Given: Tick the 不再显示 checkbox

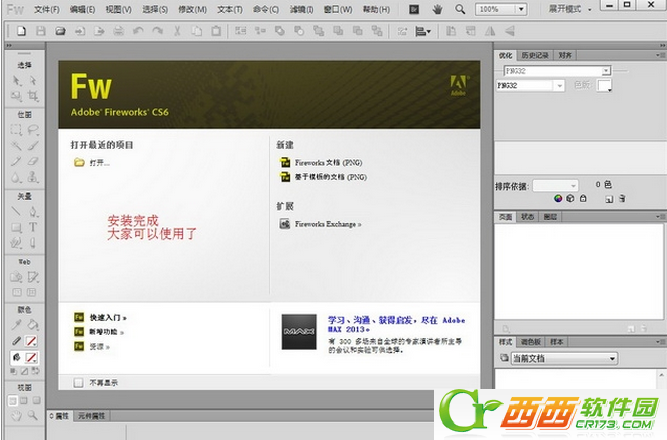Looking at the screenshot, I should (78, 383).
